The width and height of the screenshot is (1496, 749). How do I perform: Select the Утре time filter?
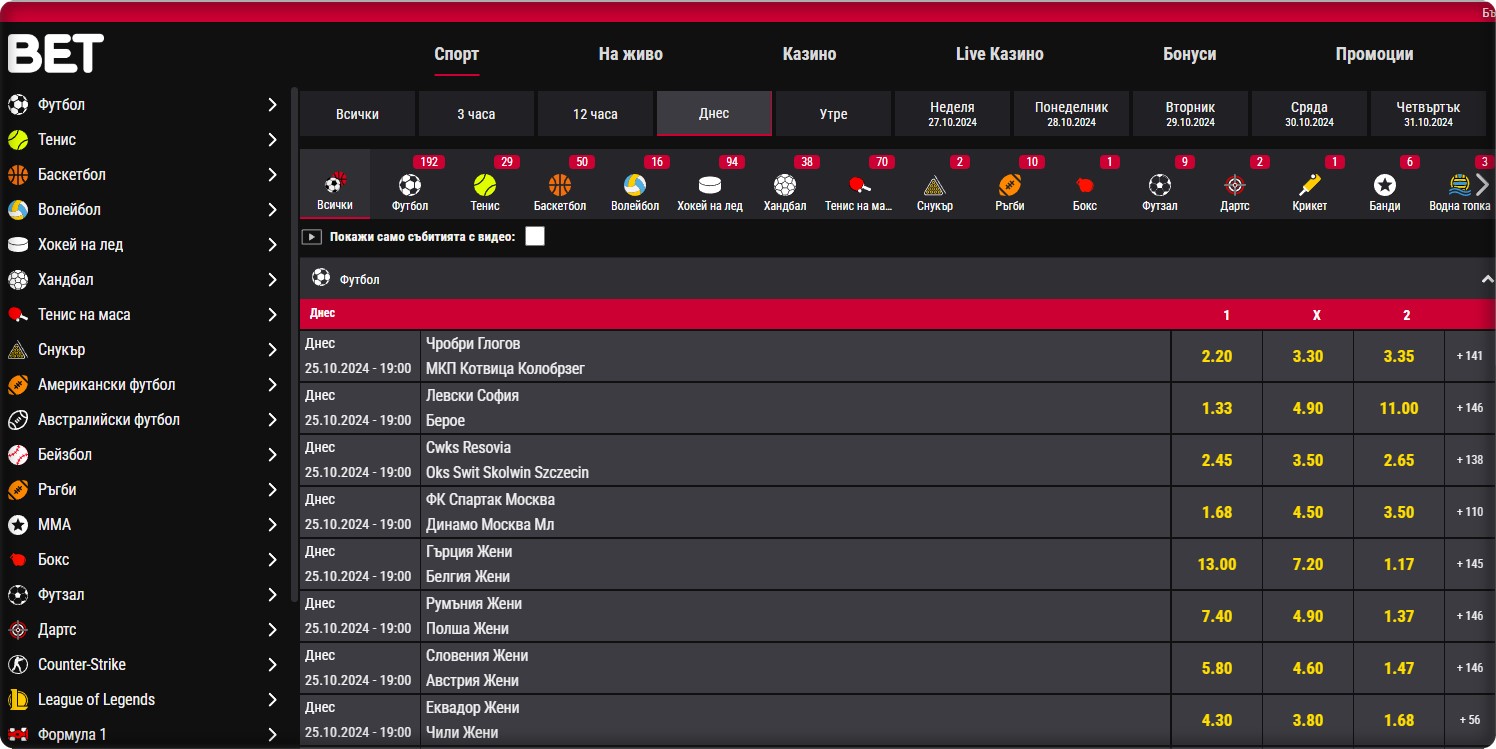pos(833,114)
